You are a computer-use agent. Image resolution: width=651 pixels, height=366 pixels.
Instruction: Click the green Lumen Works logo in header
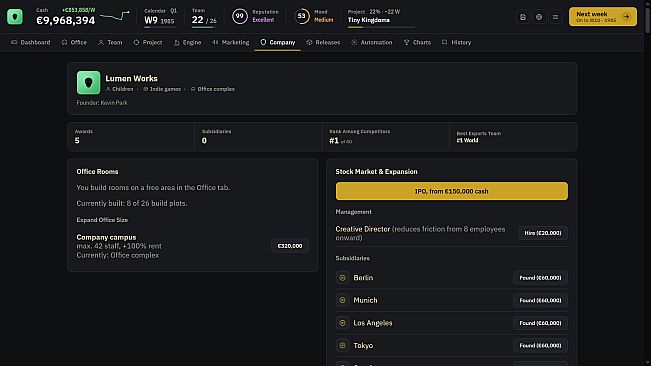point(15,17)
